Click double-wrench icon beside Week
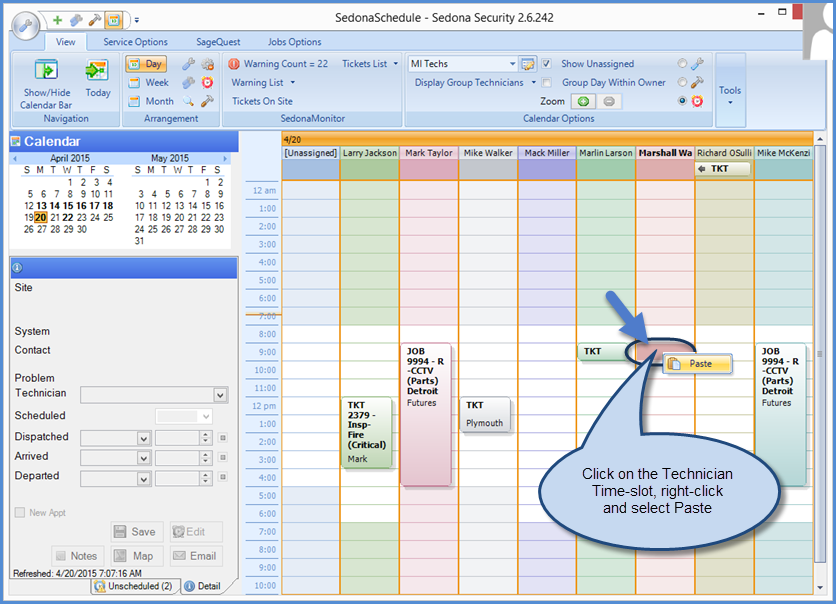This screenshot has height=604, width=836. [188, 83]
